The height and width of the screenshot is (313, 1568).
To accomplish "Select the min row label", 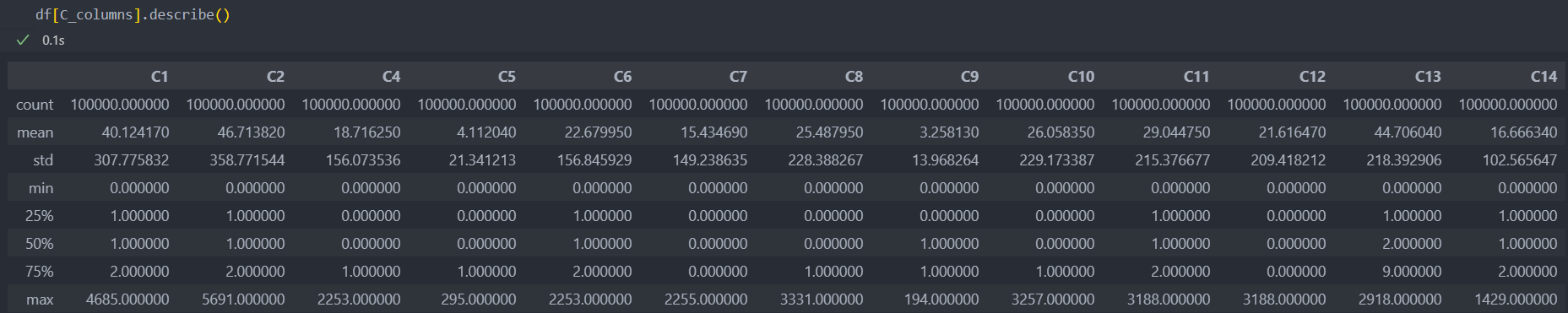I will click(41, 188).
